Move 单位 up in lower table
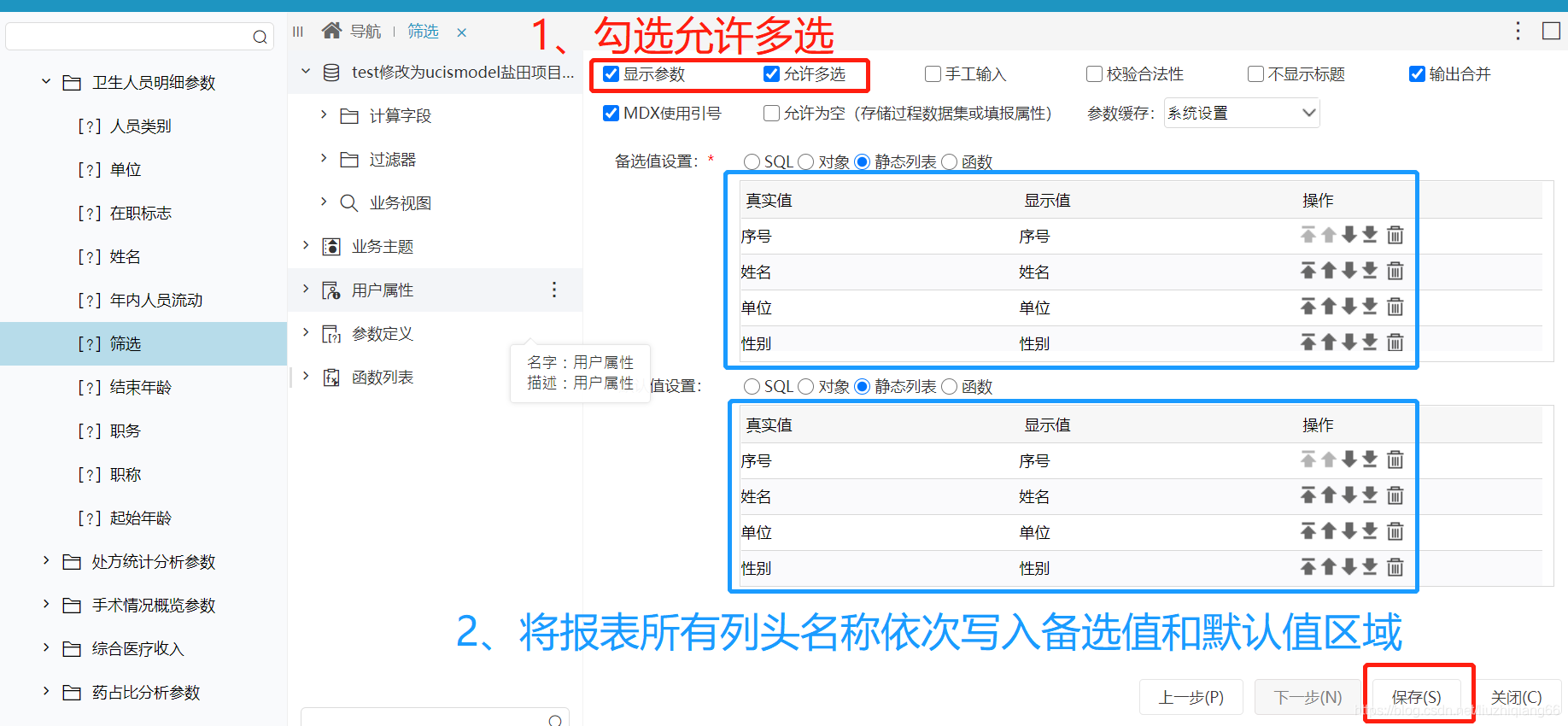The image size is (1568, 726). (1329, 531)
